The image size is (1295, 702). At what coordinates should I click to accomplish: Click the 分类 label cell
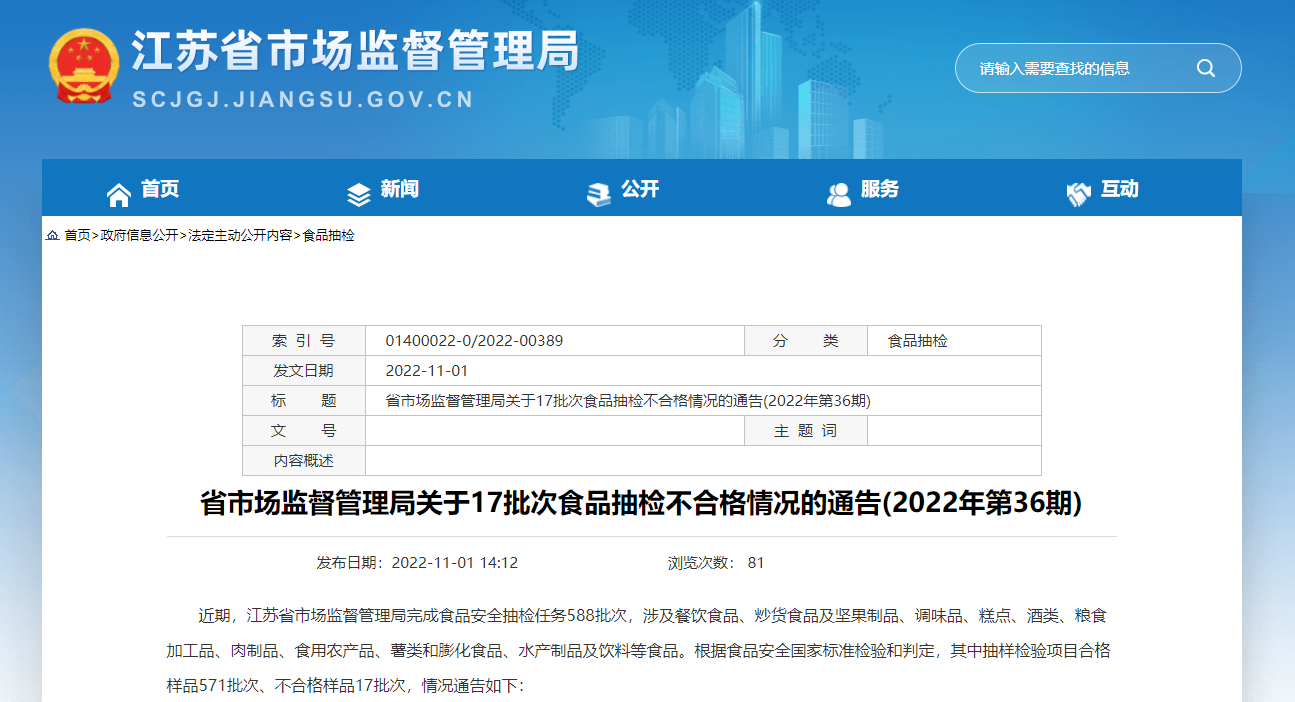806,341
